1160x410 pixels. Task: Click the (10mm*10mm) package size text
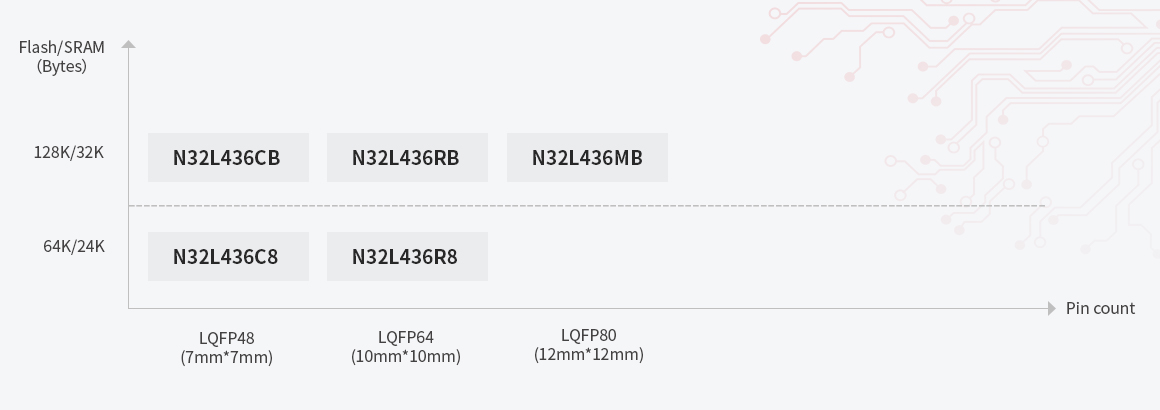pyautogui.click(x=406, y=356)
